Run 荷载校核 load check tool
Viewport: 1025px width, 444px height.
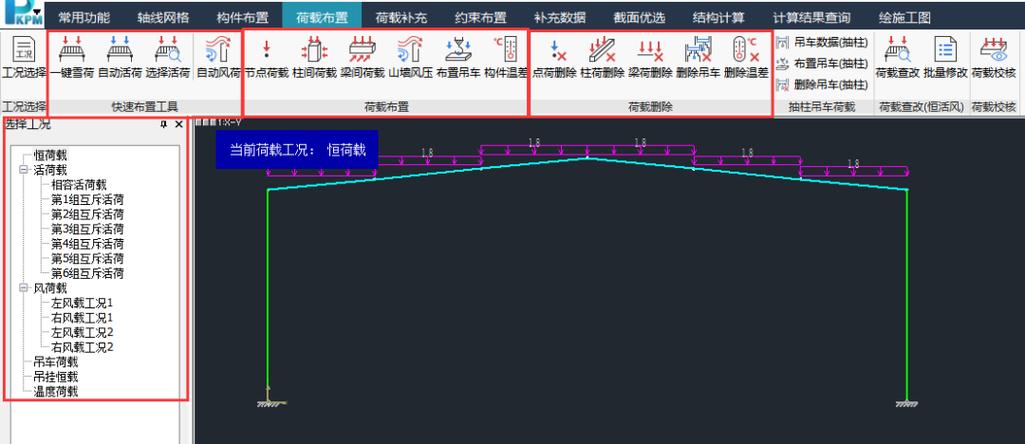[994, 58]
